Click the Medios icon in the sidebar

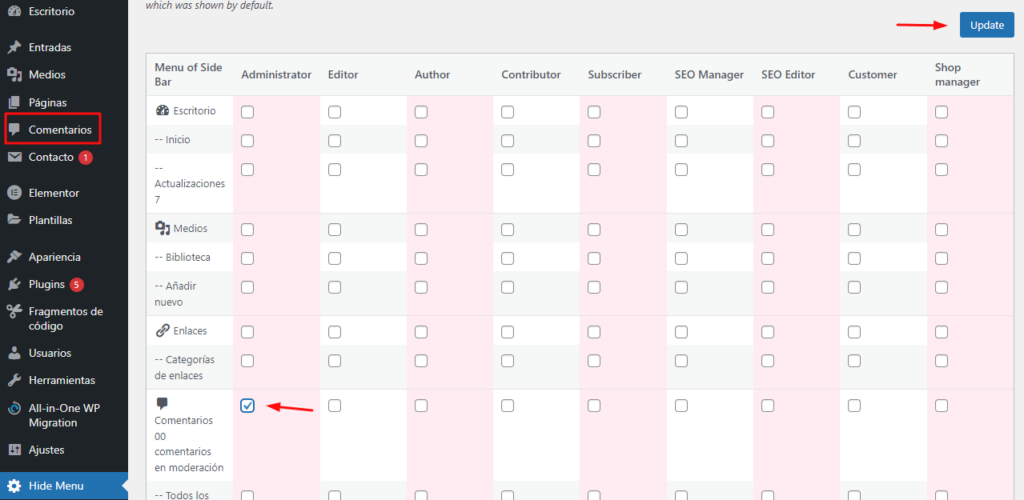click(x=14, y=74)
